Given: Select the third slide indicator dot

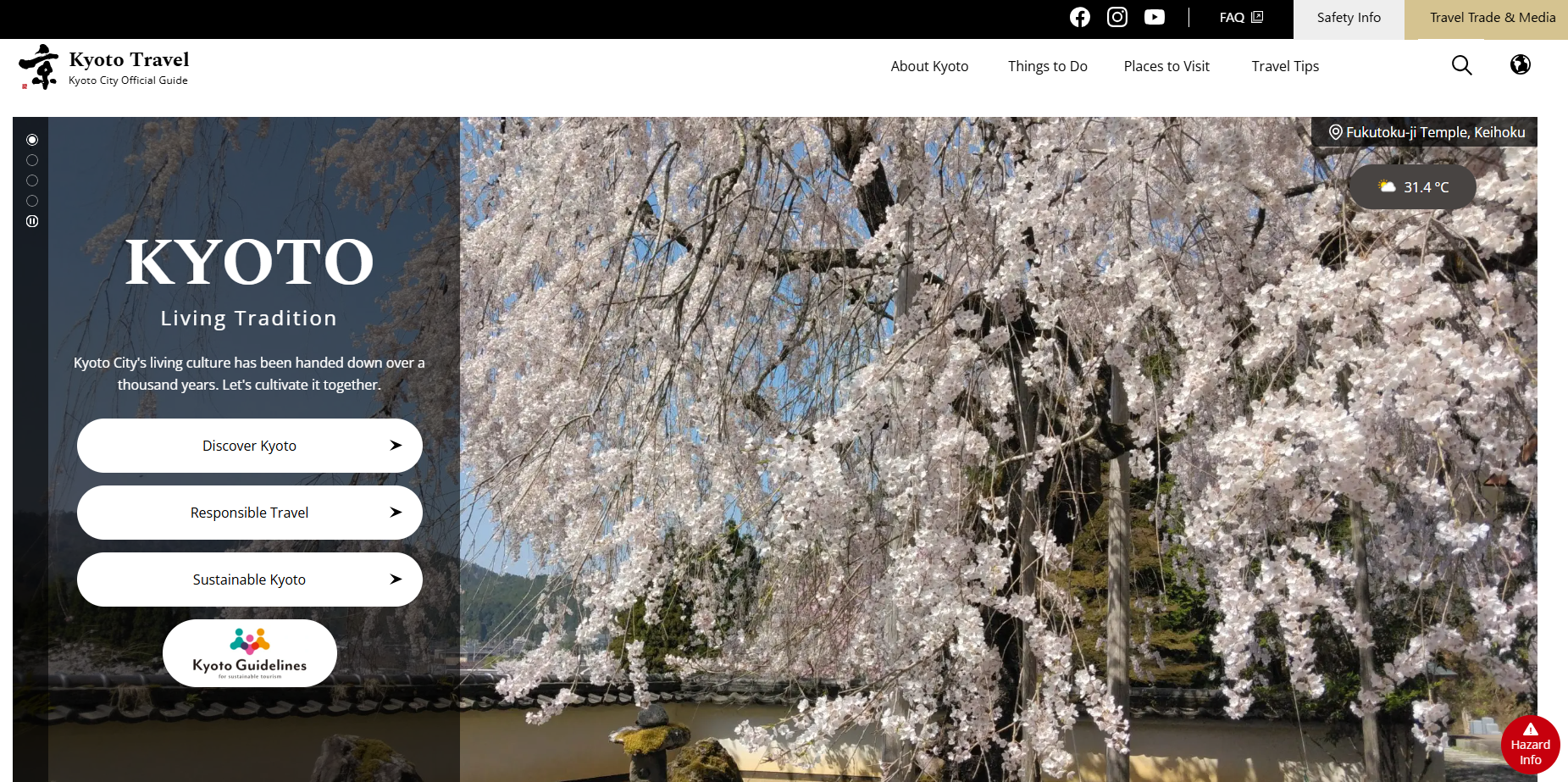Looking at the screenshot, I should click(x=32, y=180).
